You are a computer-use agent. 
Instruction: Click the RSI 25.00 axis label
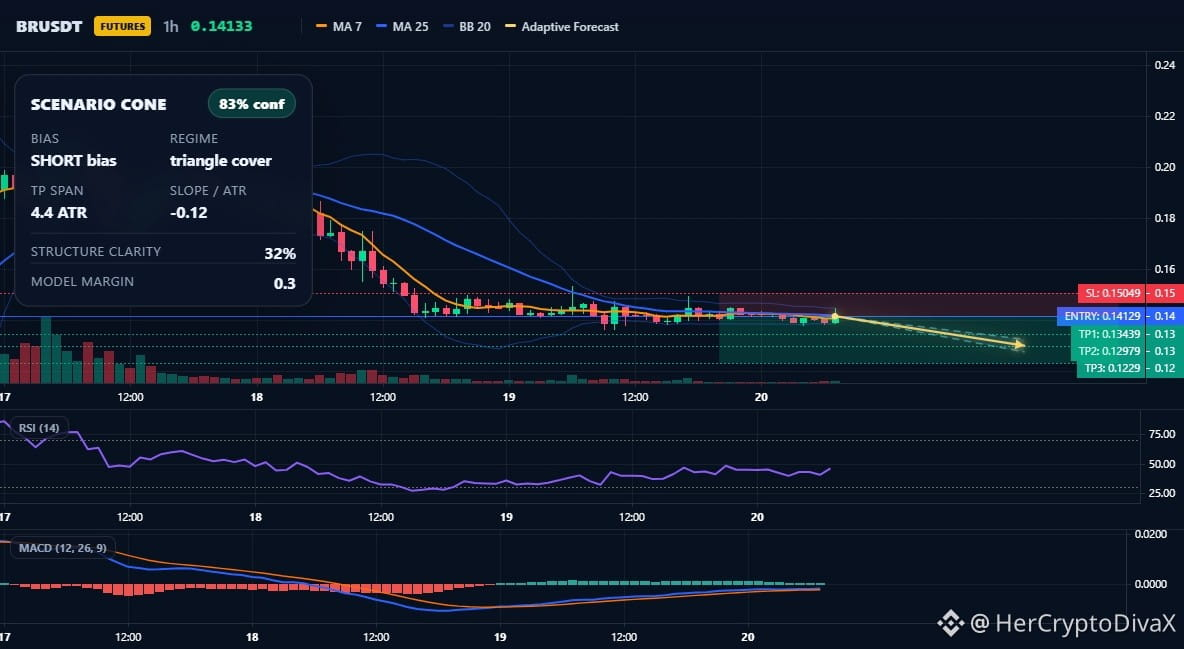coord(1161,493)
